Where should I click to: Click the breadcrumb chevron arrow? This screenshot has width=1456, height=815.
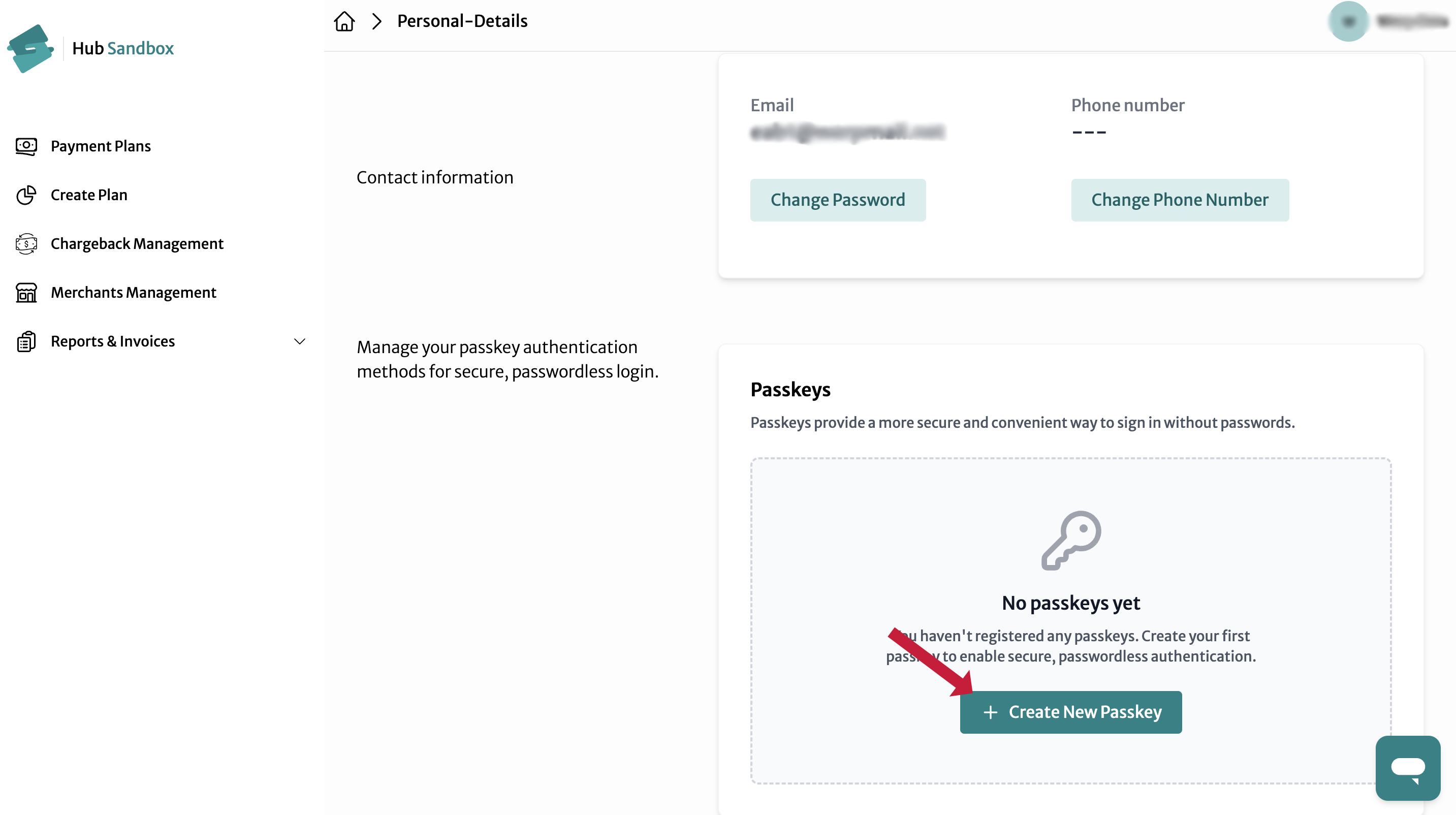pos(376,21)
